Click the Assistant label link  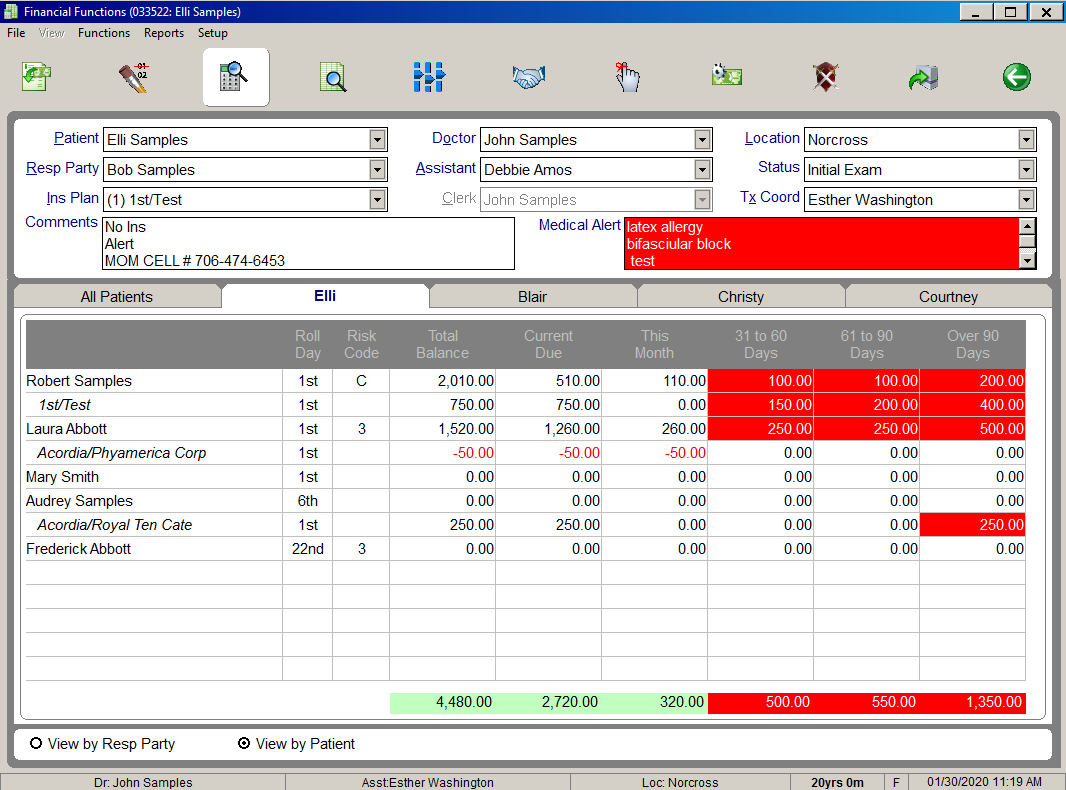445,168
